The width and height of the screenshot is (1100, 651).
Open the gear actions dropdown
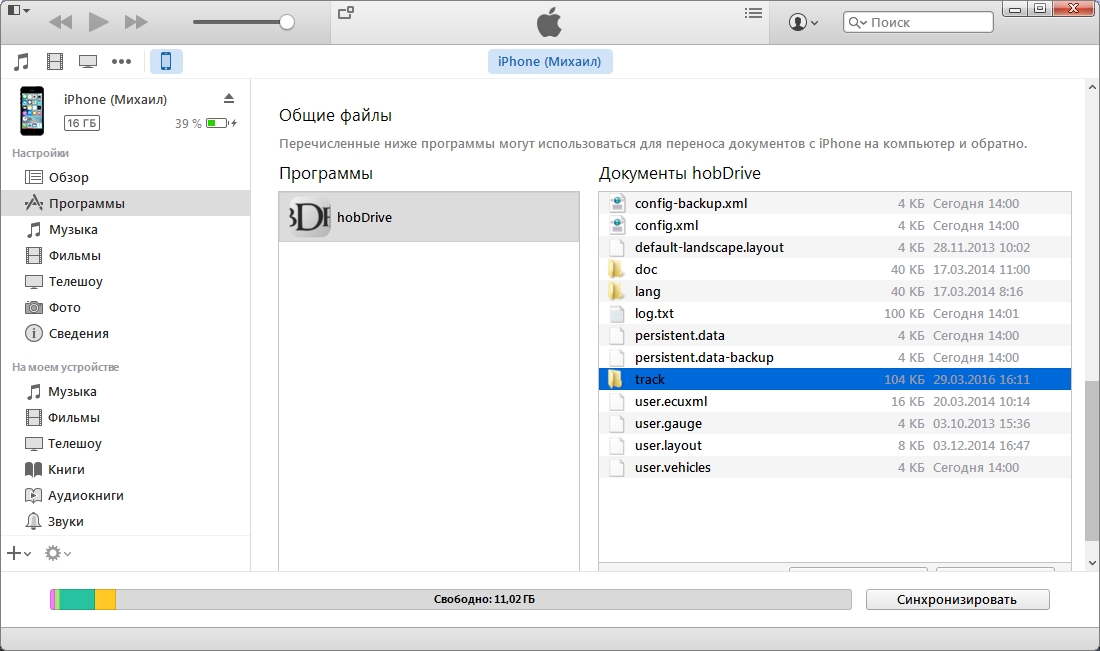(x=58, y=553)
